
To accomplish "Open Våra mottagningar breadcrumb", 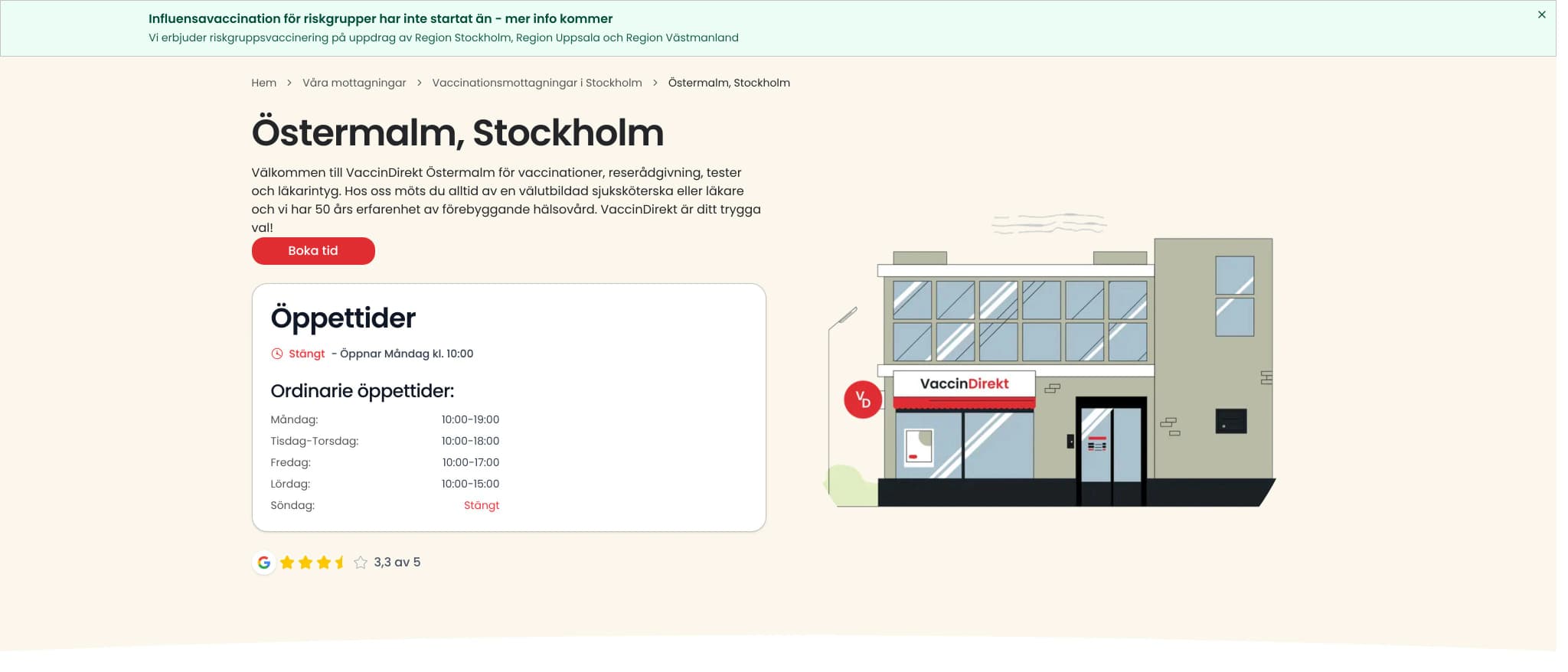I will [x=354, y=83].
